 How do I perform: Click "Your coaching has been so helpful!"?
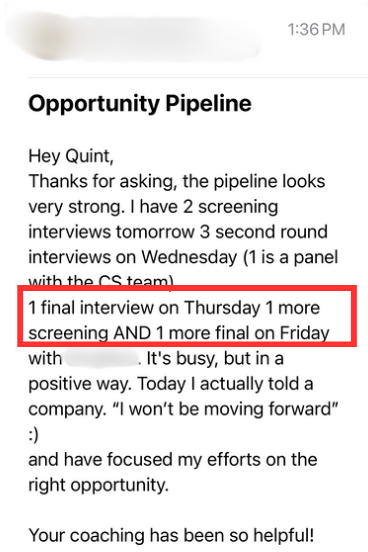[171, 536]
